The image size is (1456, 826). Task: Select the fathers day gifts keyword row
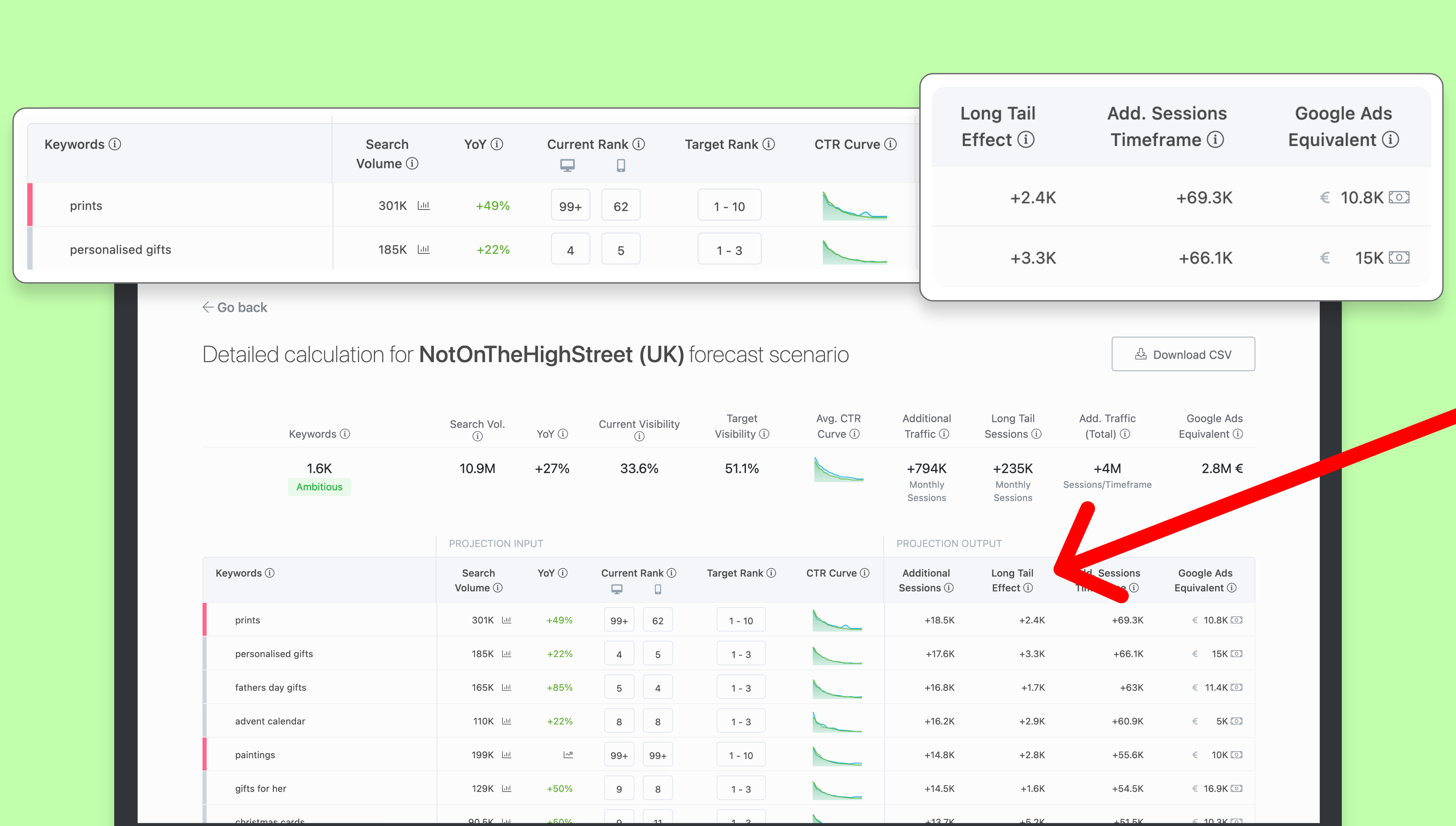270,687
